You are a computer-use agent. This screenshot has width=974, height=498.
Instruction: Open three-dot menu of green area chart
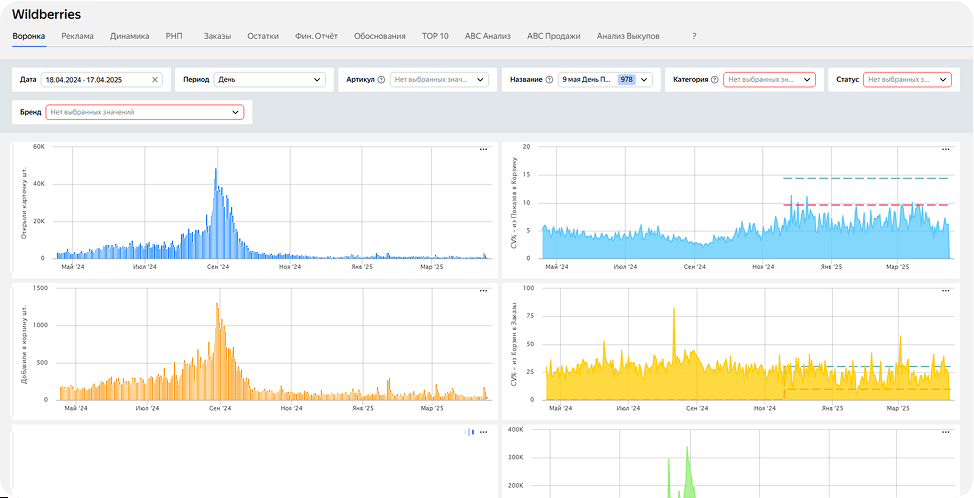point(945,432)
